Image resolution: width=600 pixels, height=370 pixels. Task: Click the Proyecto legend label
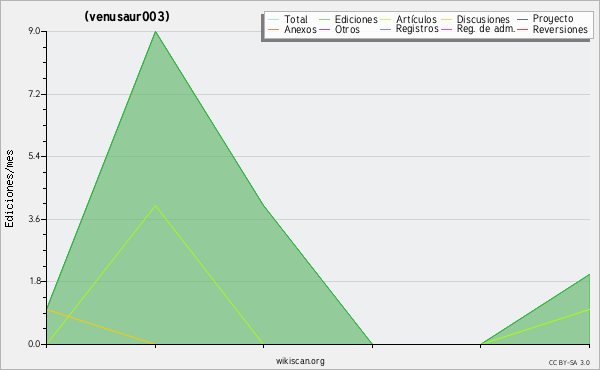[x=553, y=19]
